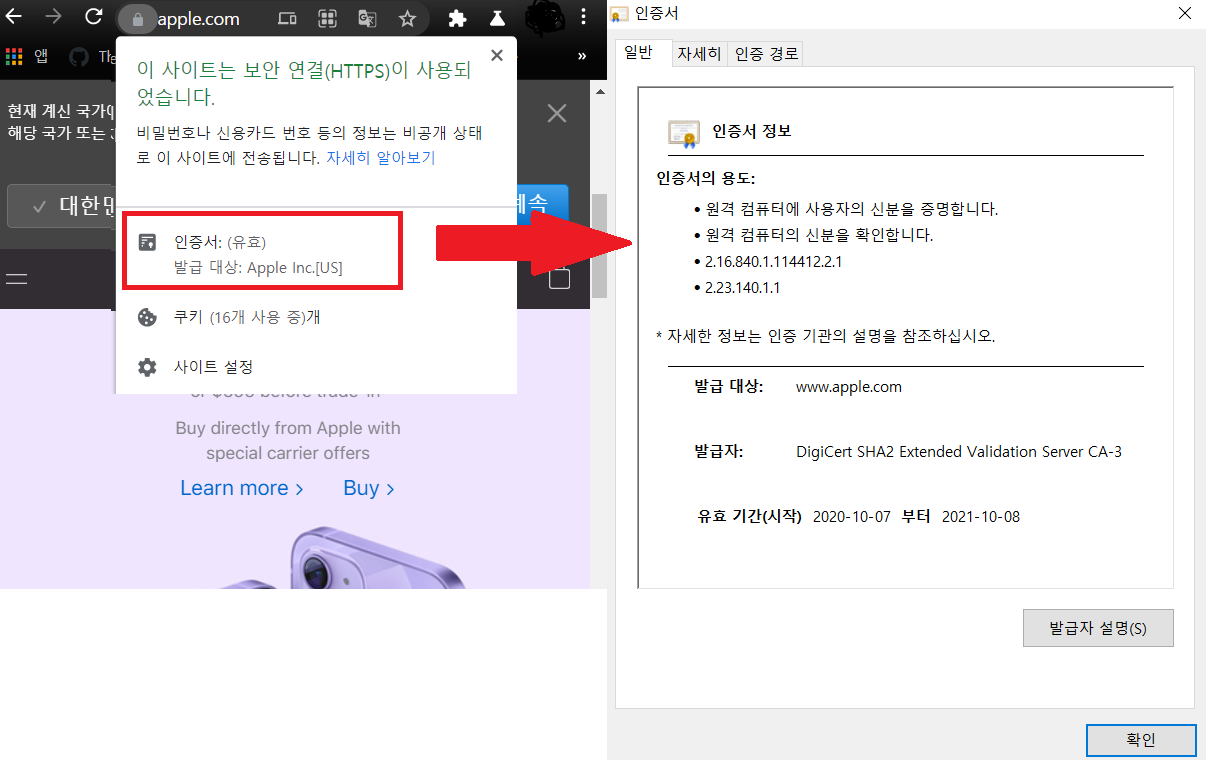The width and height of the screenshot is (1206, 760).
Task: Click the 2020-10-07 start date
Action: tap(852, 517)
